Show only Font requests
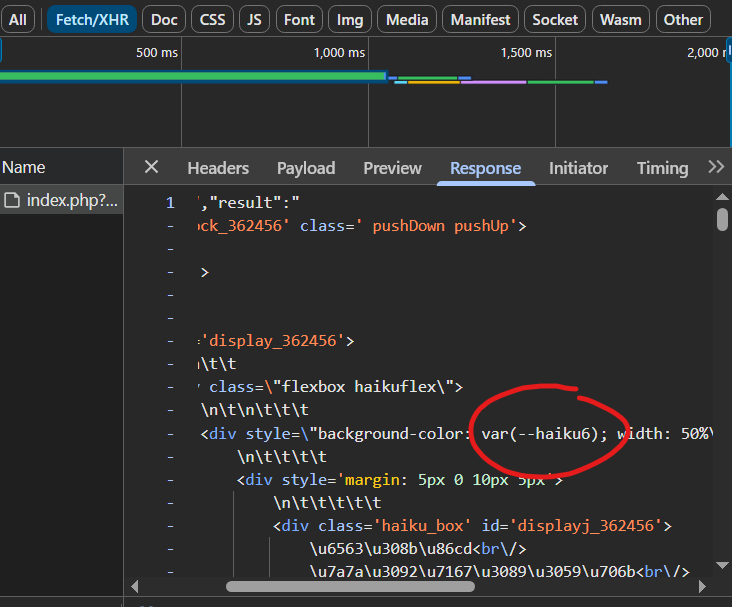The width and height of the screenshot is (732, 607). point(299,19)
